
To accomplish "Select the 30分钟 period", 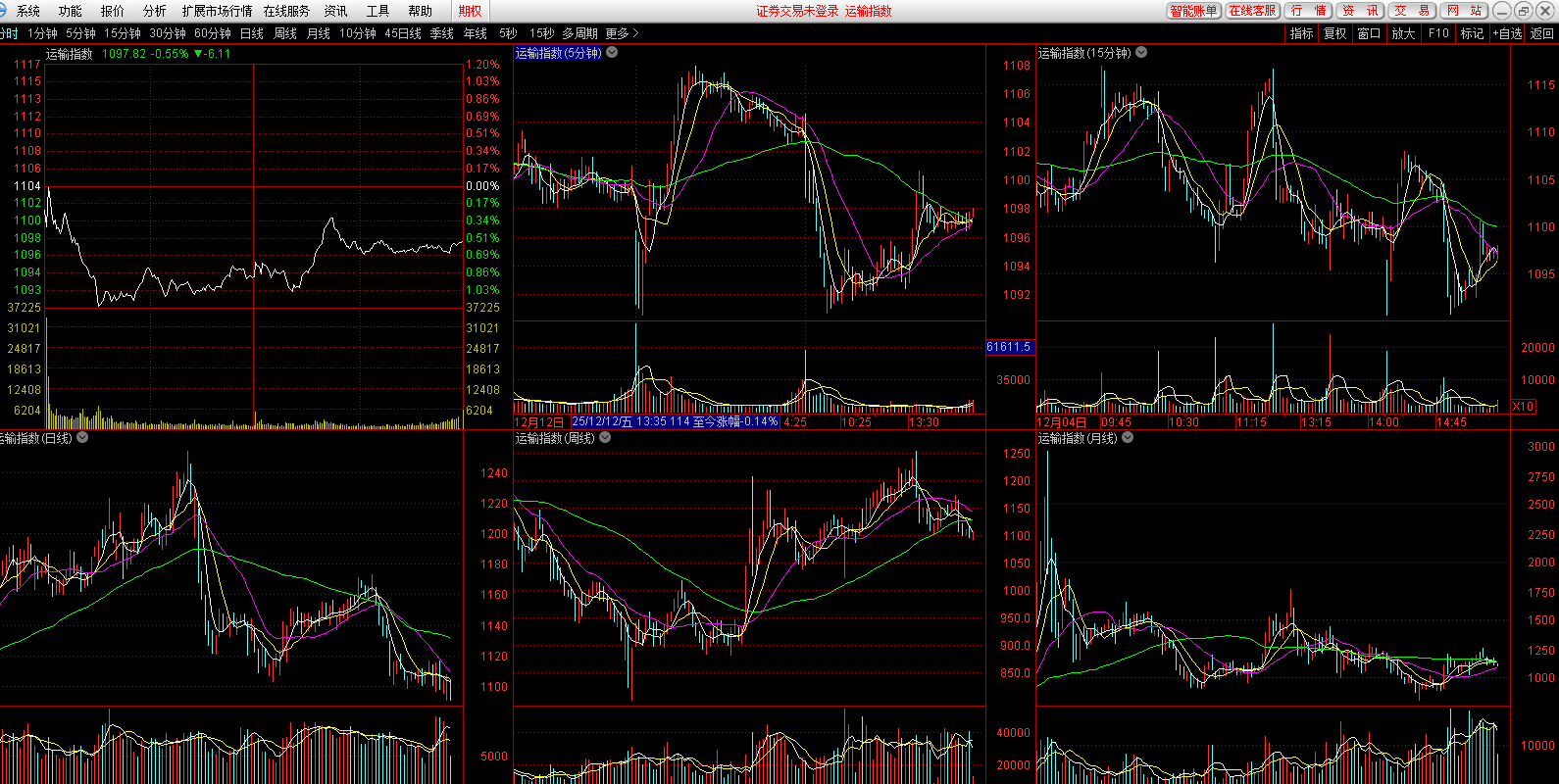I will [x=168, y=33].
